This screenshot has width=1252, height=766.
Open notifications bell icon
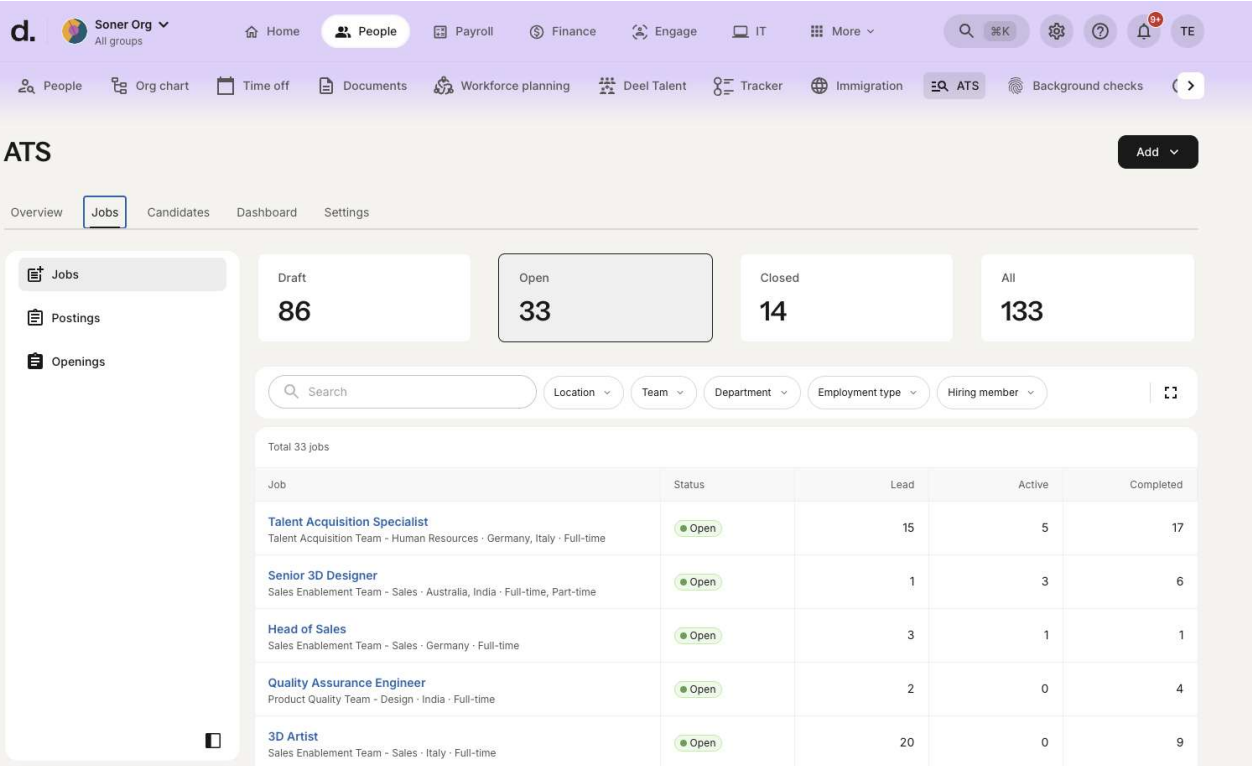tap(1144, 31)
